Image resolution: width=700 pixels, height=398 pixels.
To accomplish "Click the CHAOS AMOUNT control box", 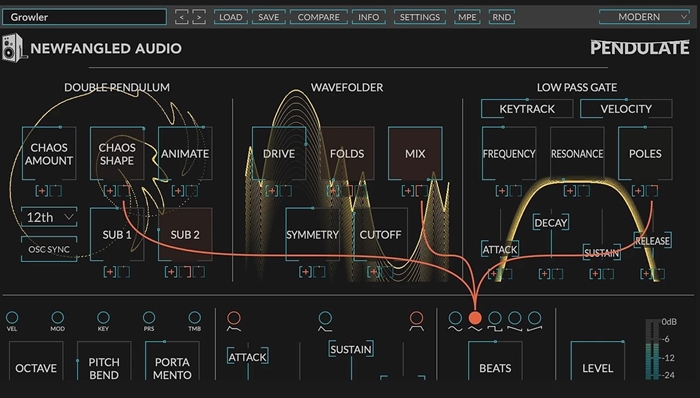I will 49,153.
